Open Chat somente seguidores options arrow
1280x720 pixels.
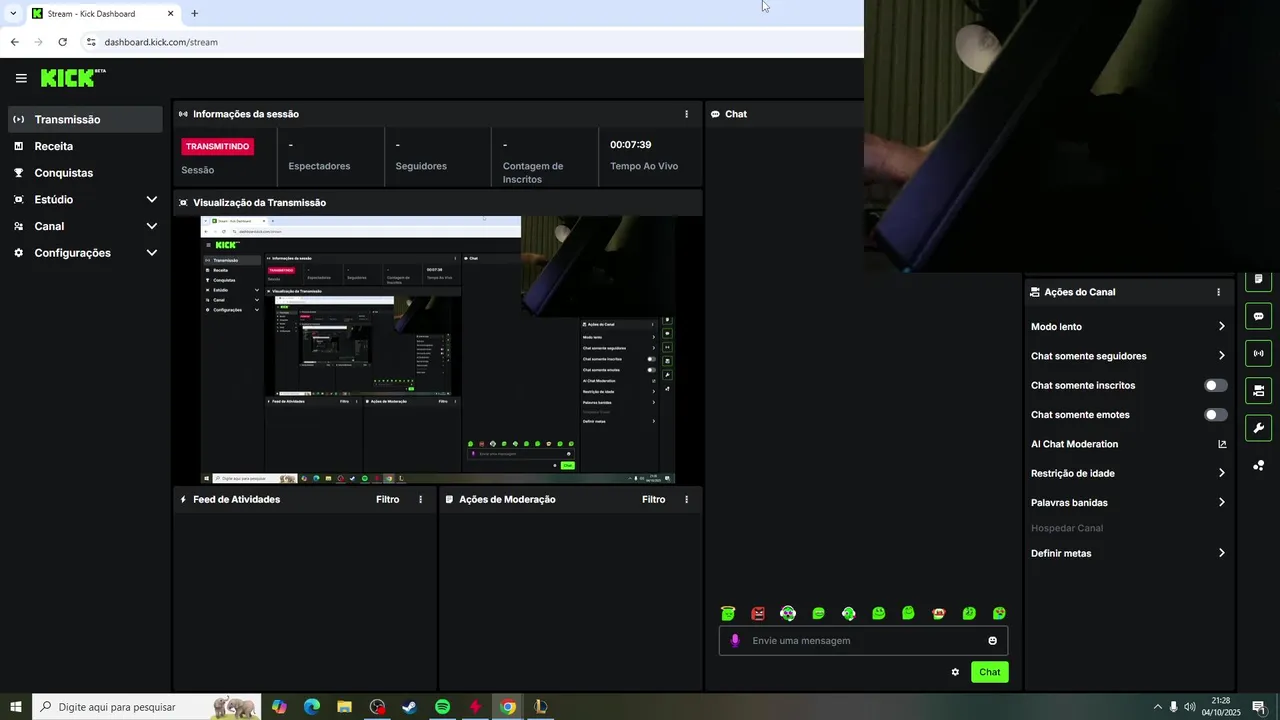(x=1221, y=356)
